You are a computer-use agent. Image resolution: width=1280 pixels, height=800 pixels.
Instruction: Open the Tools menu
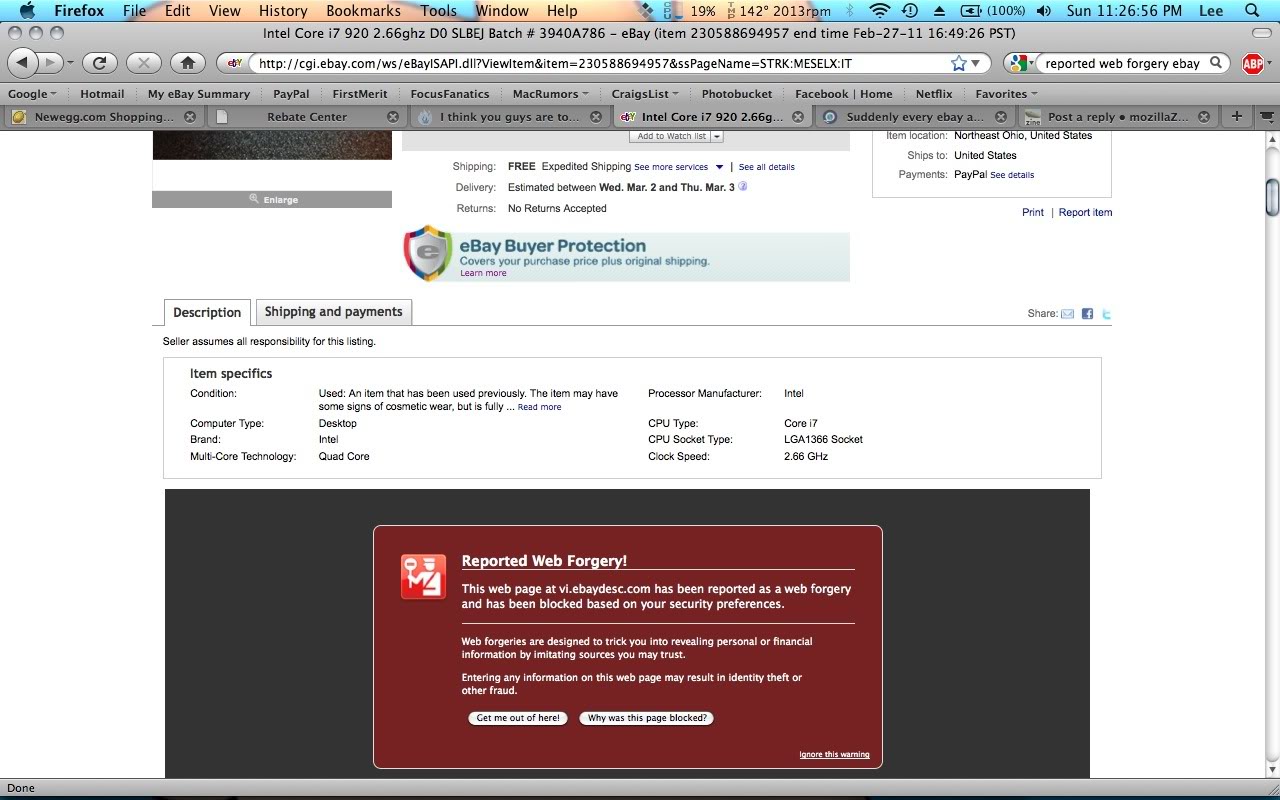click(x=438, y=11)
